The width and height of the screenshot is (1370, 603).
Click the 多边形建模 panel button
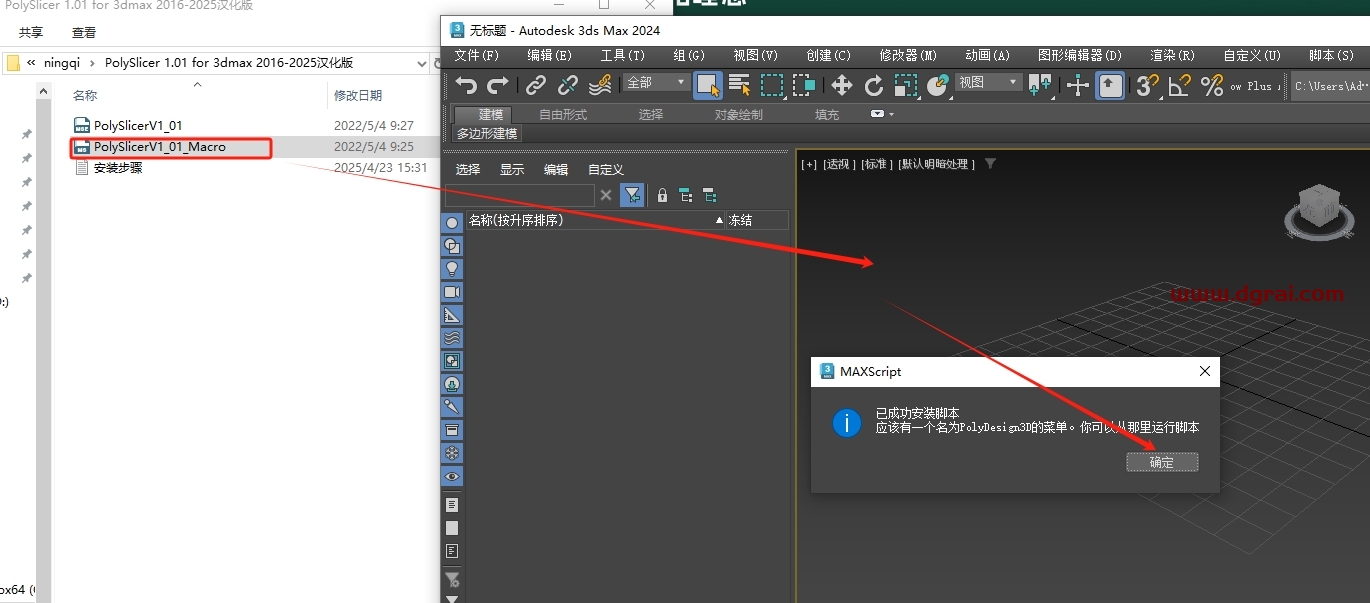487,133
